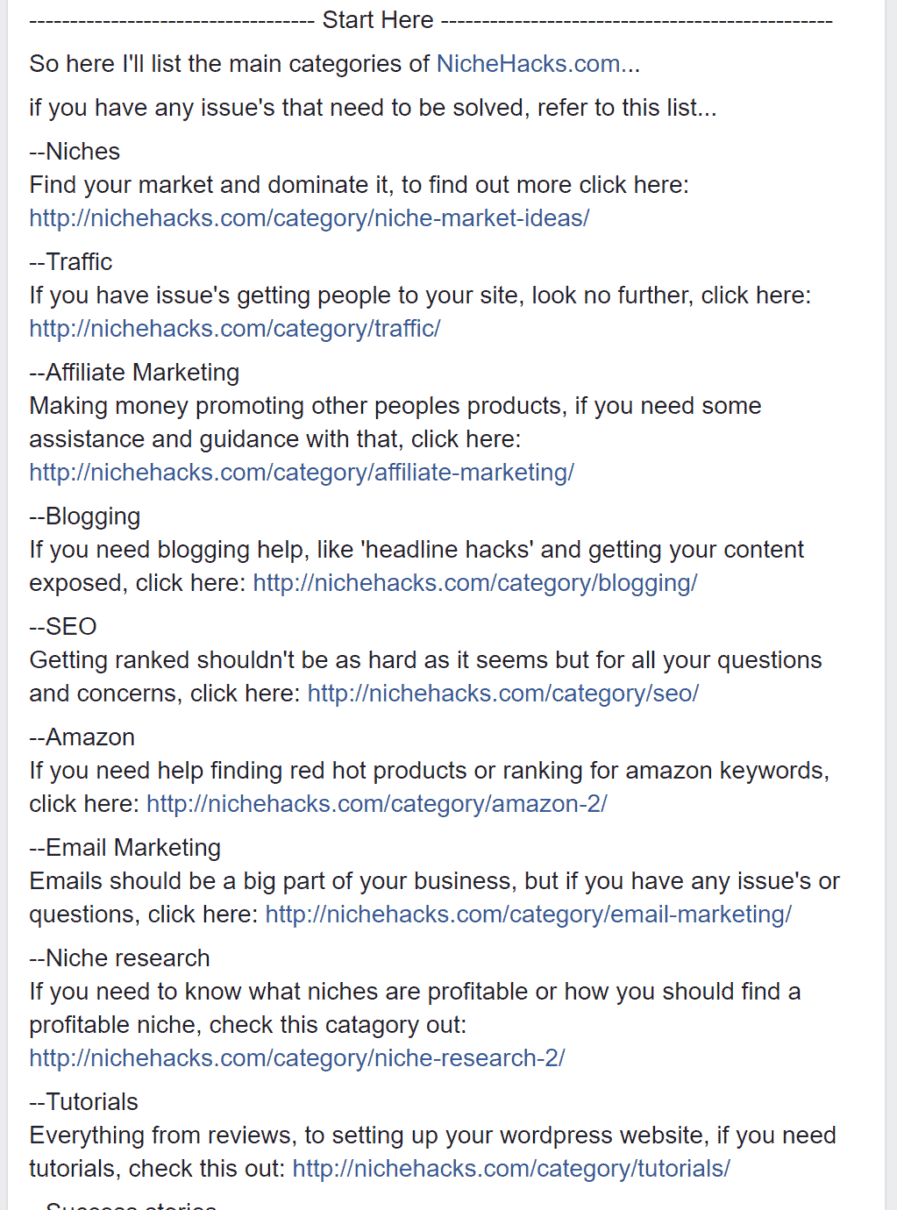This screenshot has height=1210, width=897.
Task: Click the '--Niches' section heading
Action: click(x=75, y=152)
